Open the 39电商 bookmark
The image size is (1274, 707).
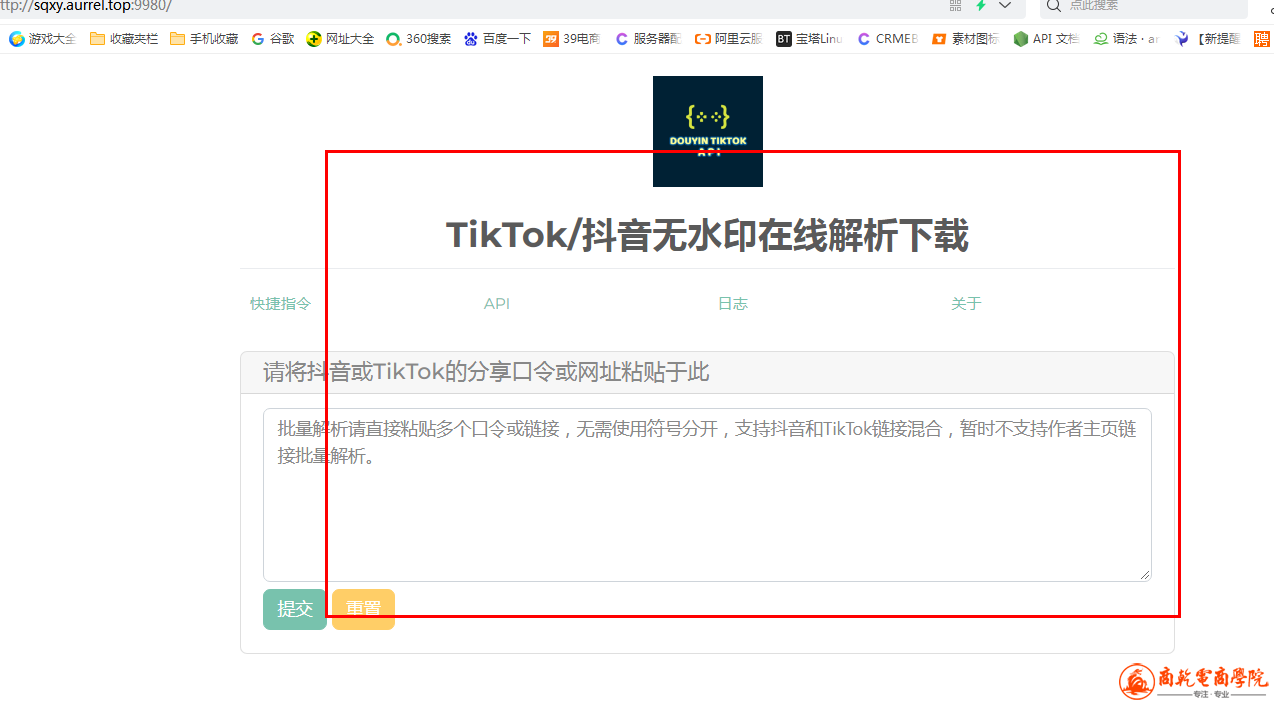pyautogui.click(x=572, y=39)
